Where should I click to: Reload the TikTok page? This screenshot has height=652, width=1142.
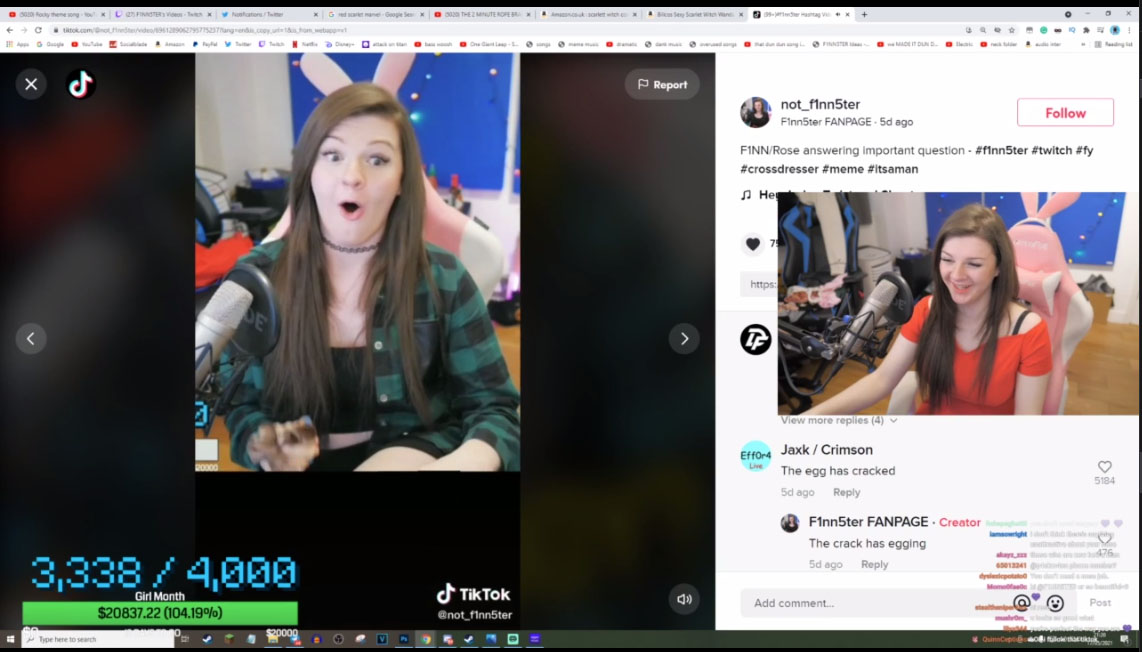[38, 30]
